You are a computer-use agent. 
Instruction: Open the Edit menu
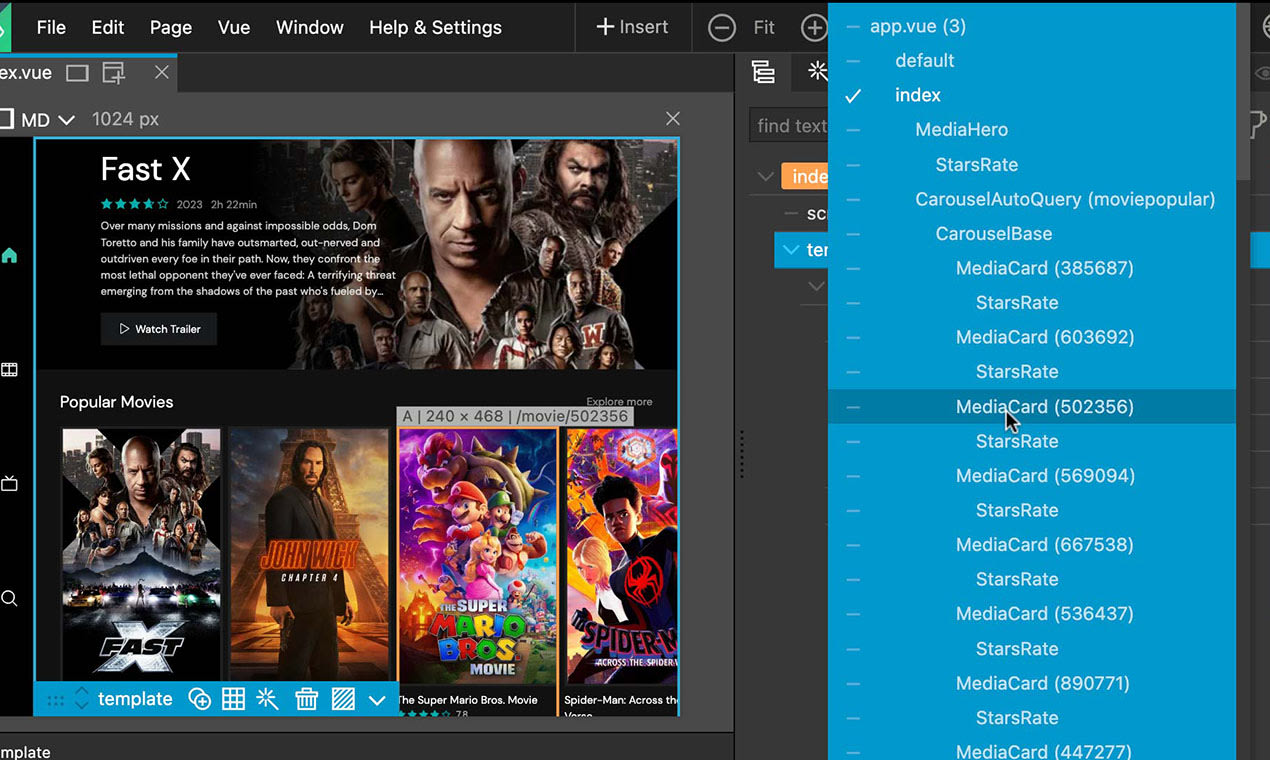[x=108, y=27]
